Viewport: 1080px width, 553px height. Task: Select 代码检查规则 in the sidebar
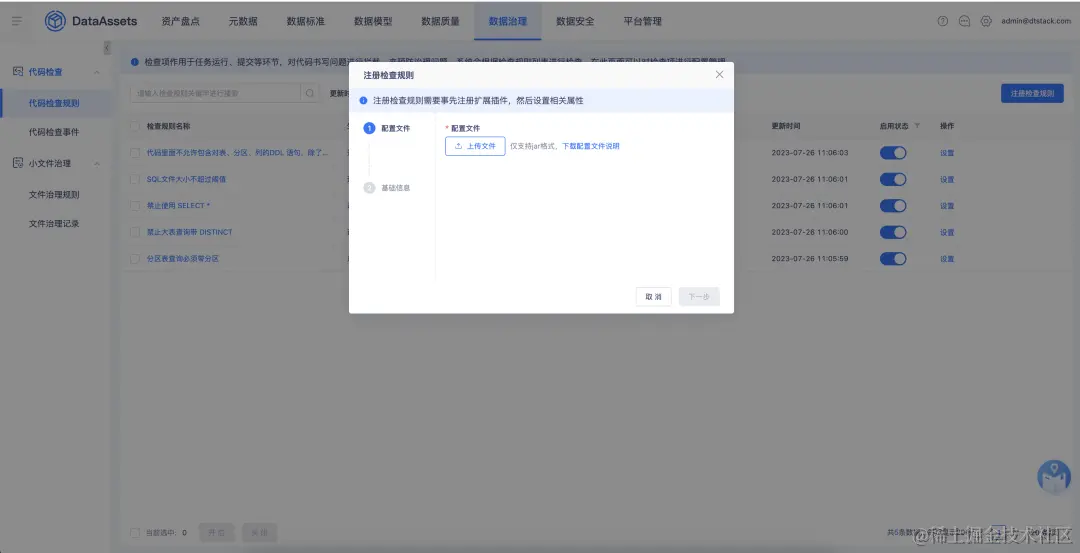click(x=55, y=103)
